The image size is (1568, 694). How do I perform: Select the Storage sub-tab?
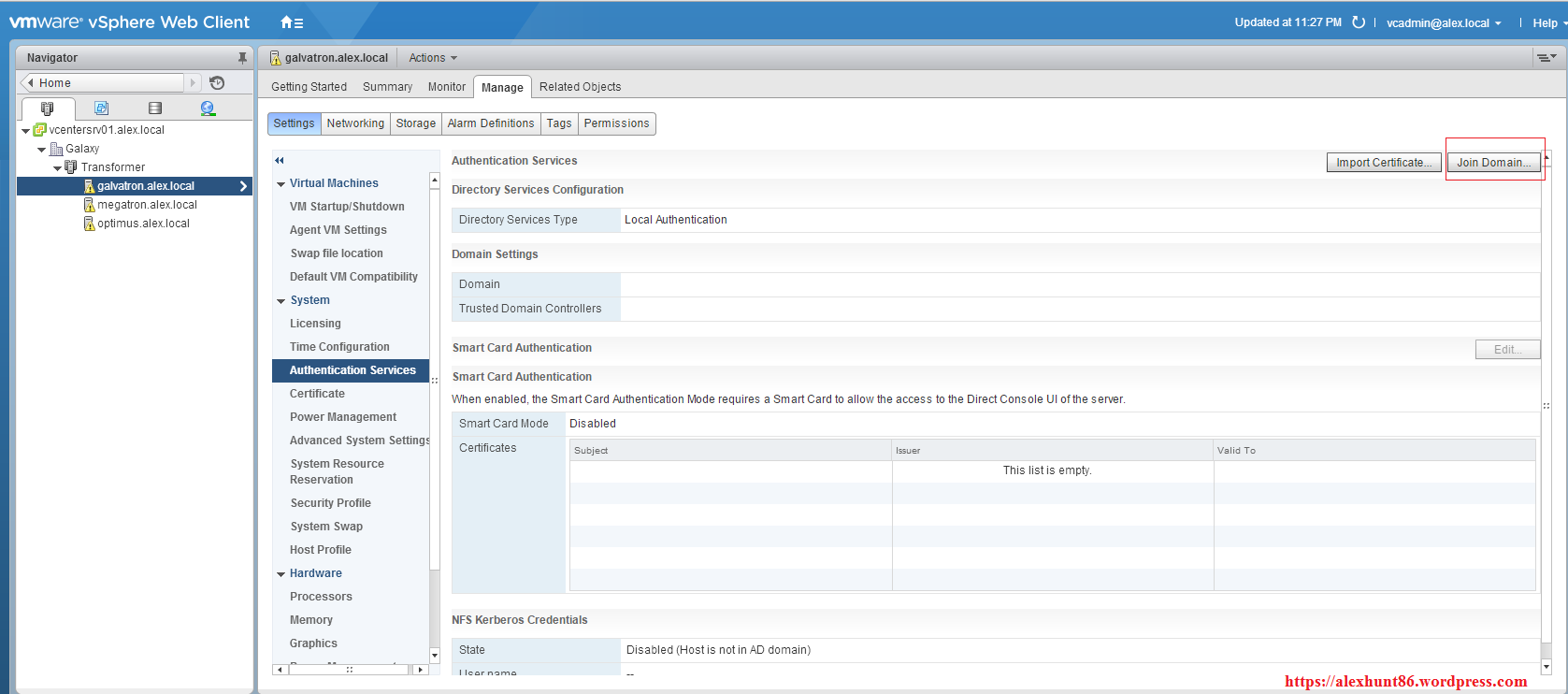416,123
